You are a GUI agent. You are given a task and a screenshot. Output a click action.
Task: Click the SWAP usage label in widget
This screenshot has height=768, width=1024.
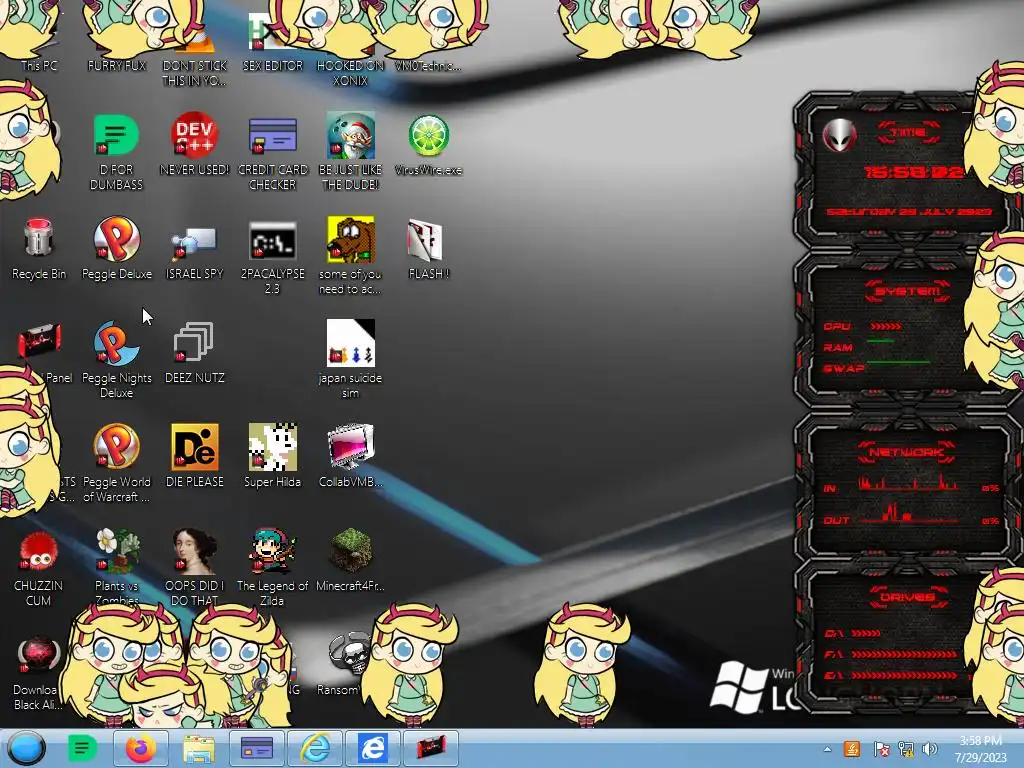(843, 368)
